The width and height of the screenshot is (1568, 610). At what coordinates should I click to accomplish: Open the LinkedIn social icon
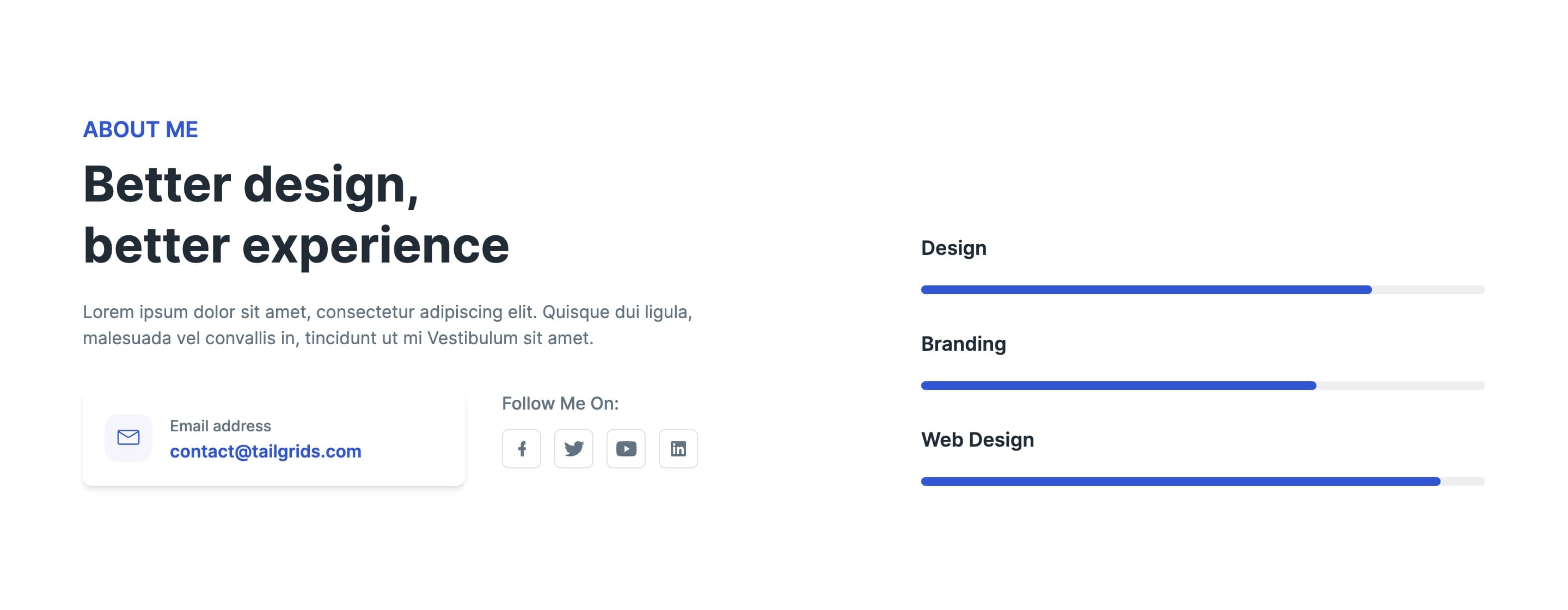[678, 449]
